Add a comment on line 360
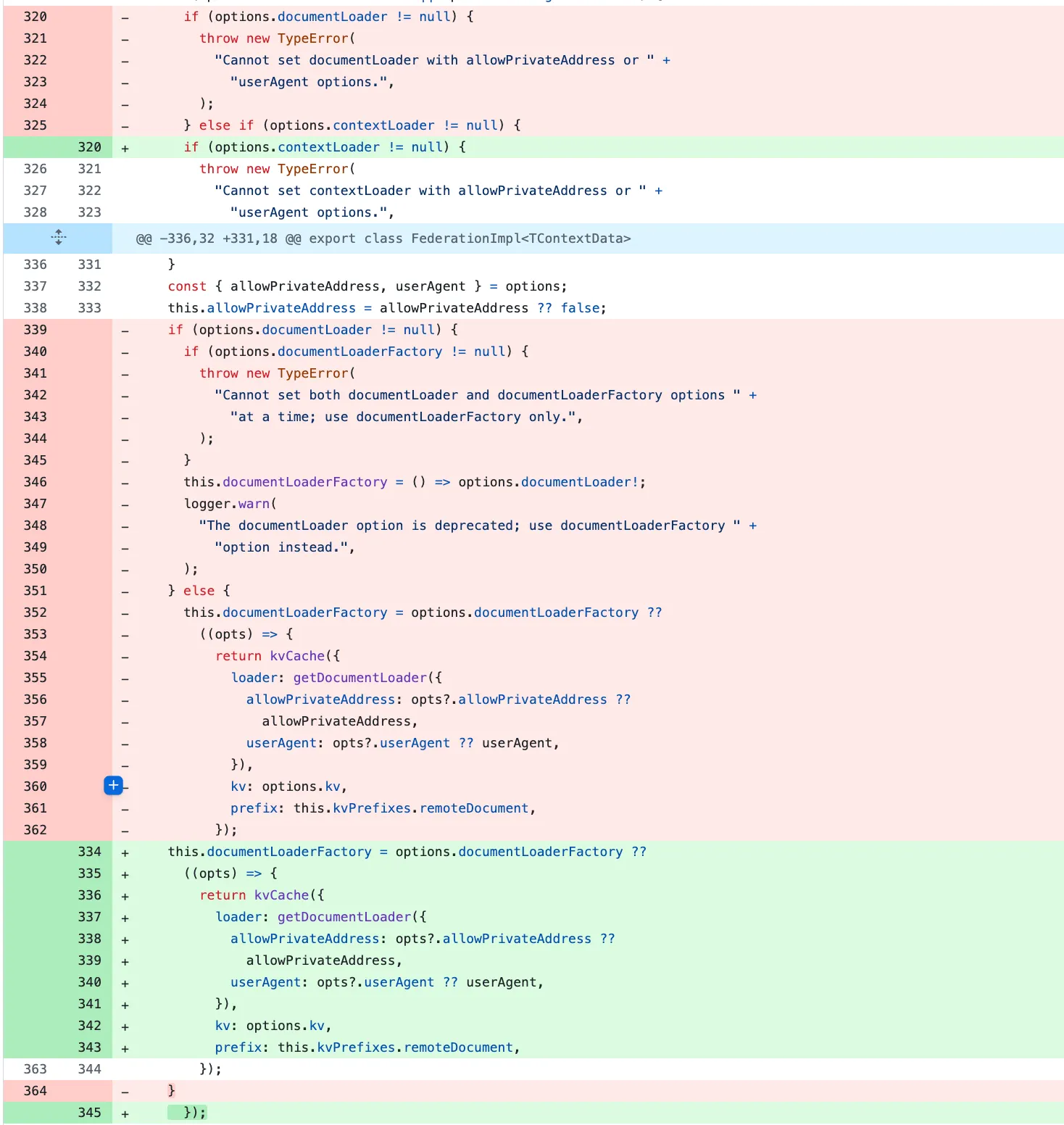Viewport: 1064px width, 1125px height. tap(113, 786)
